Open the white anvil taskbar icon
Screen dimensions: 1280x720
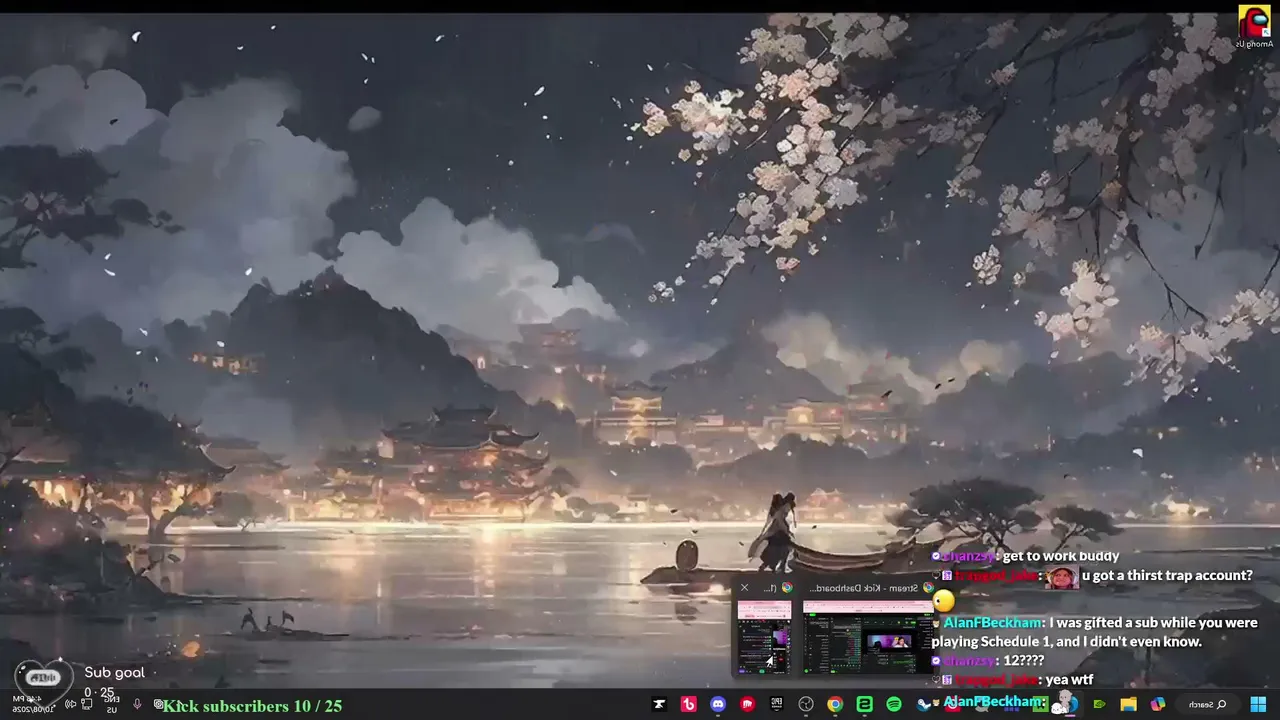659,704
